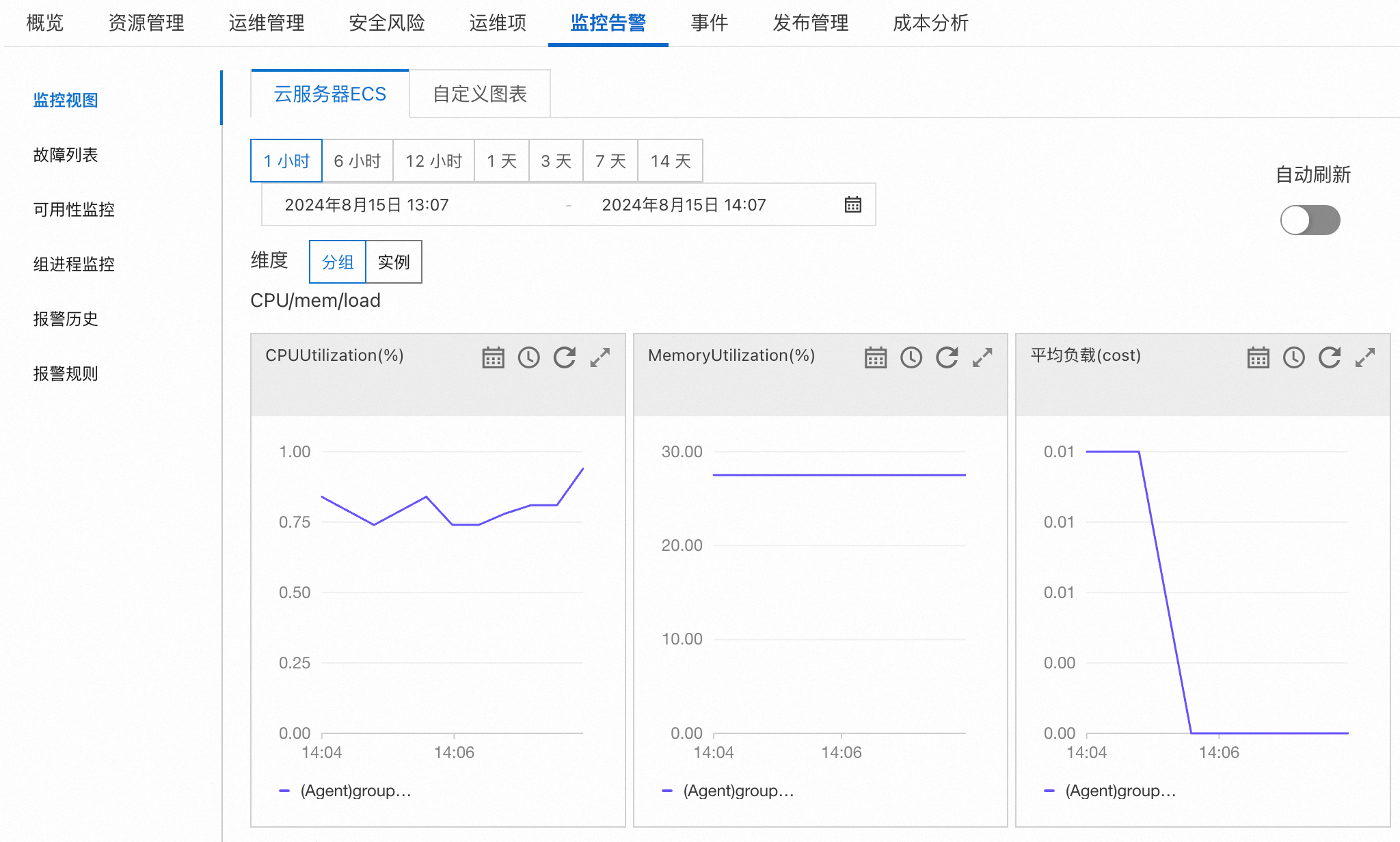Open the 成本分析 top tab
Viewport: 1400px width, 842px height.
(x=931, y=23)
